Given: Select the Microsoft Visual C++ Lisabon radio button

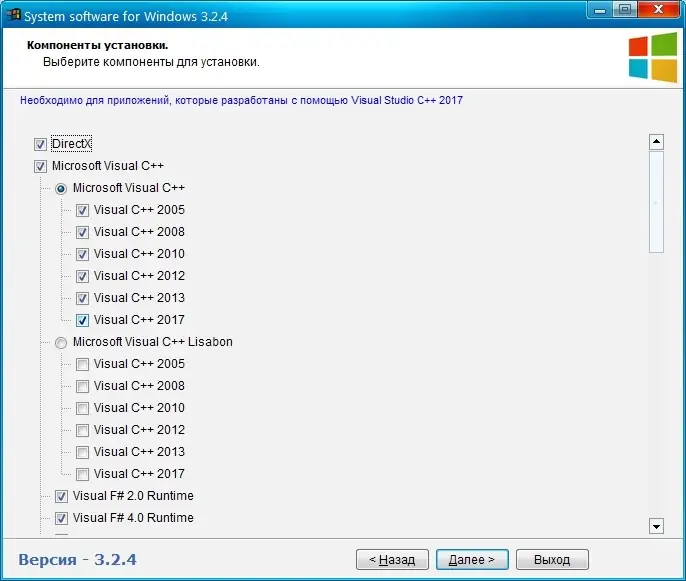Looking at the screenshot, I should pos(61,343).
